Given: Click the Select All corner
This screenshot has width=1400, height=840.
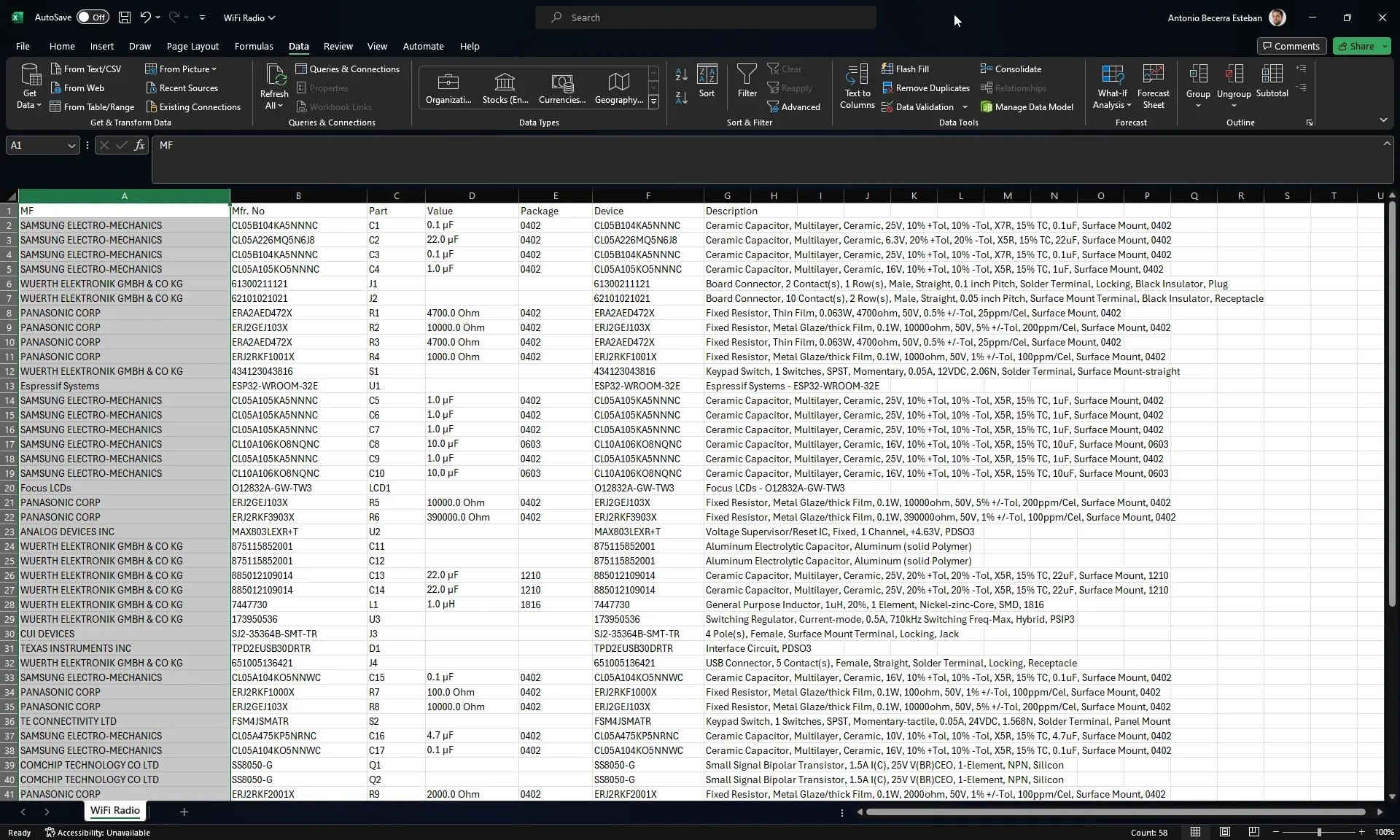Looking at the screenshot, I should coord(9,196).
